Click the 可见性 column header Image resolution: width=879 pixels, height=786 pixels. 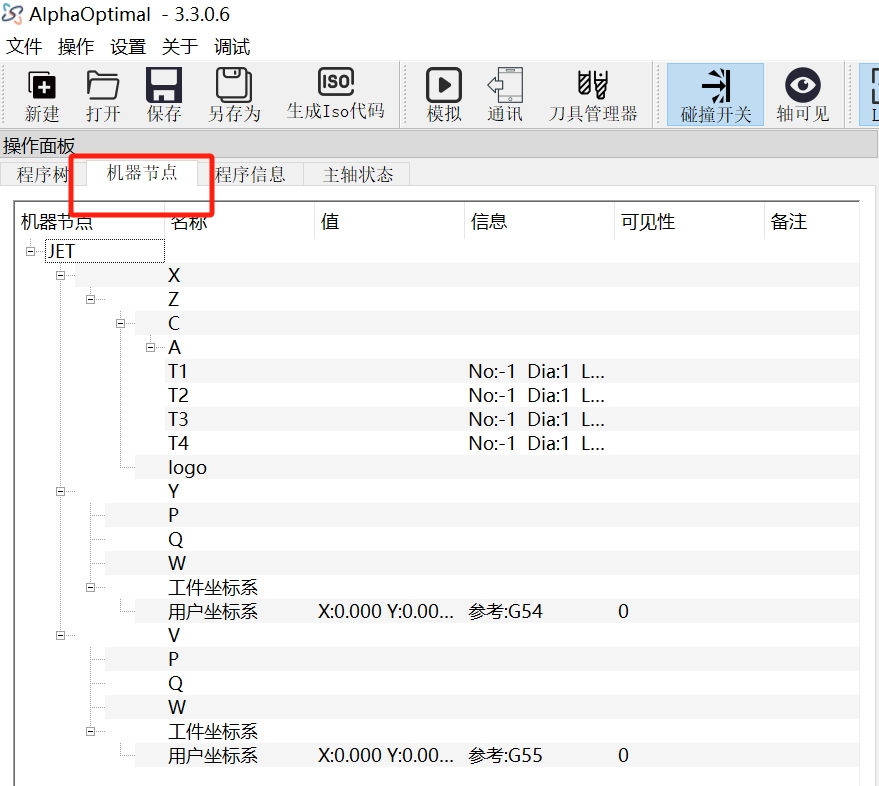[x=648, y=222]
